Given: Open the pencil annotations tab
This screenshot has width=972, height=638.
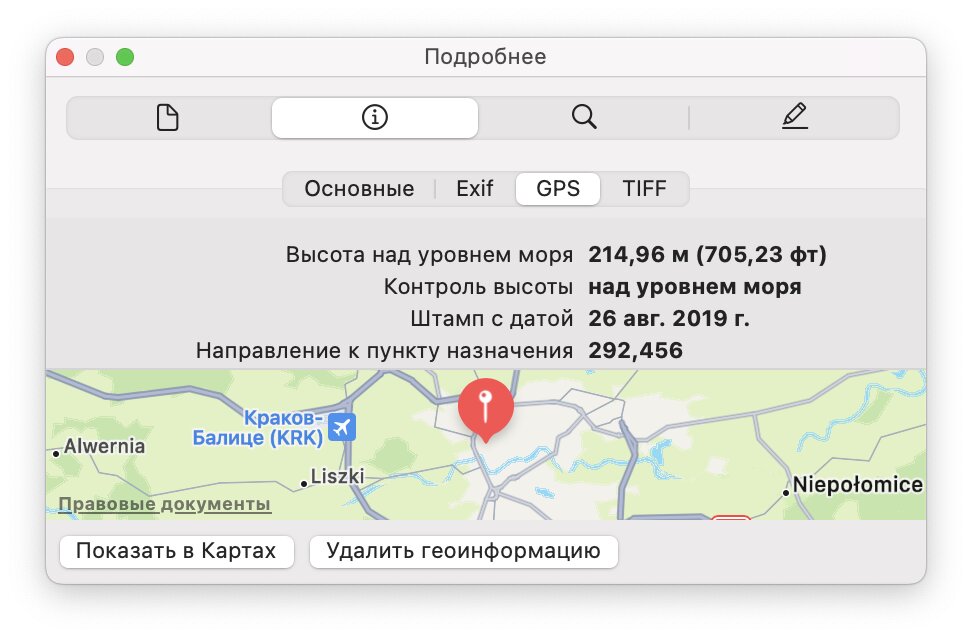Looking at the screenshot, I should (x=795, y=116).
